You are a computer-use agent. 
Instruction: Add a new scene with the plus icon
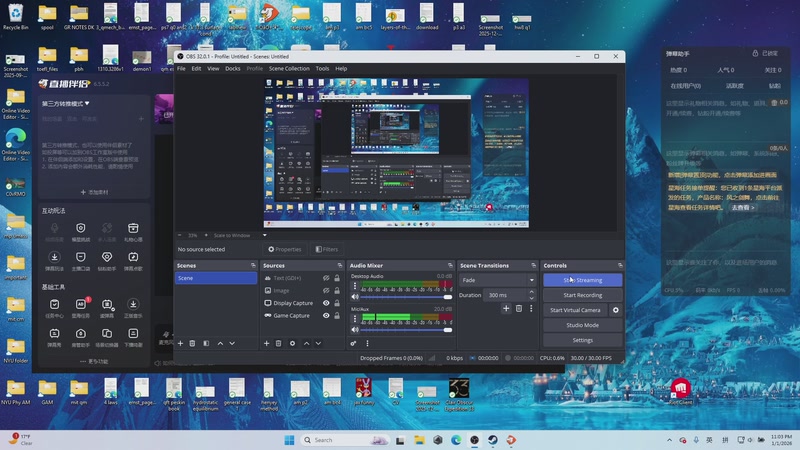click(180, 343)
